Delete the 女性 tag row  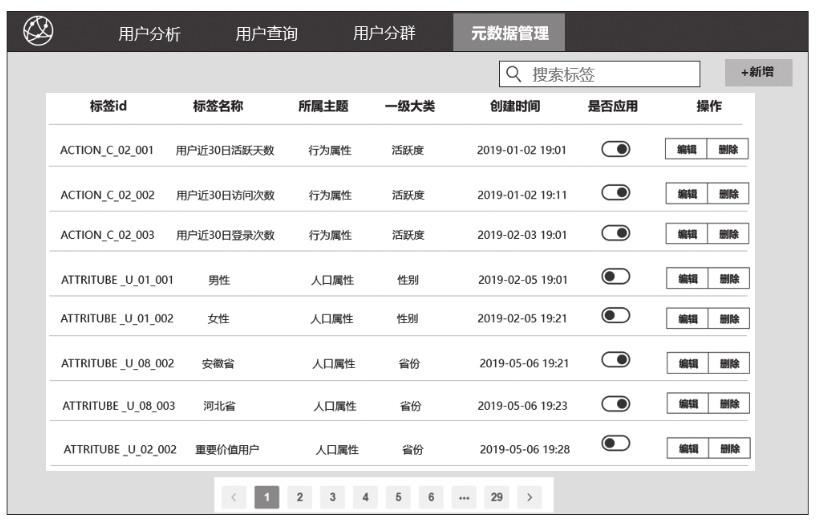pyautogui.click(x=729, y=318)
